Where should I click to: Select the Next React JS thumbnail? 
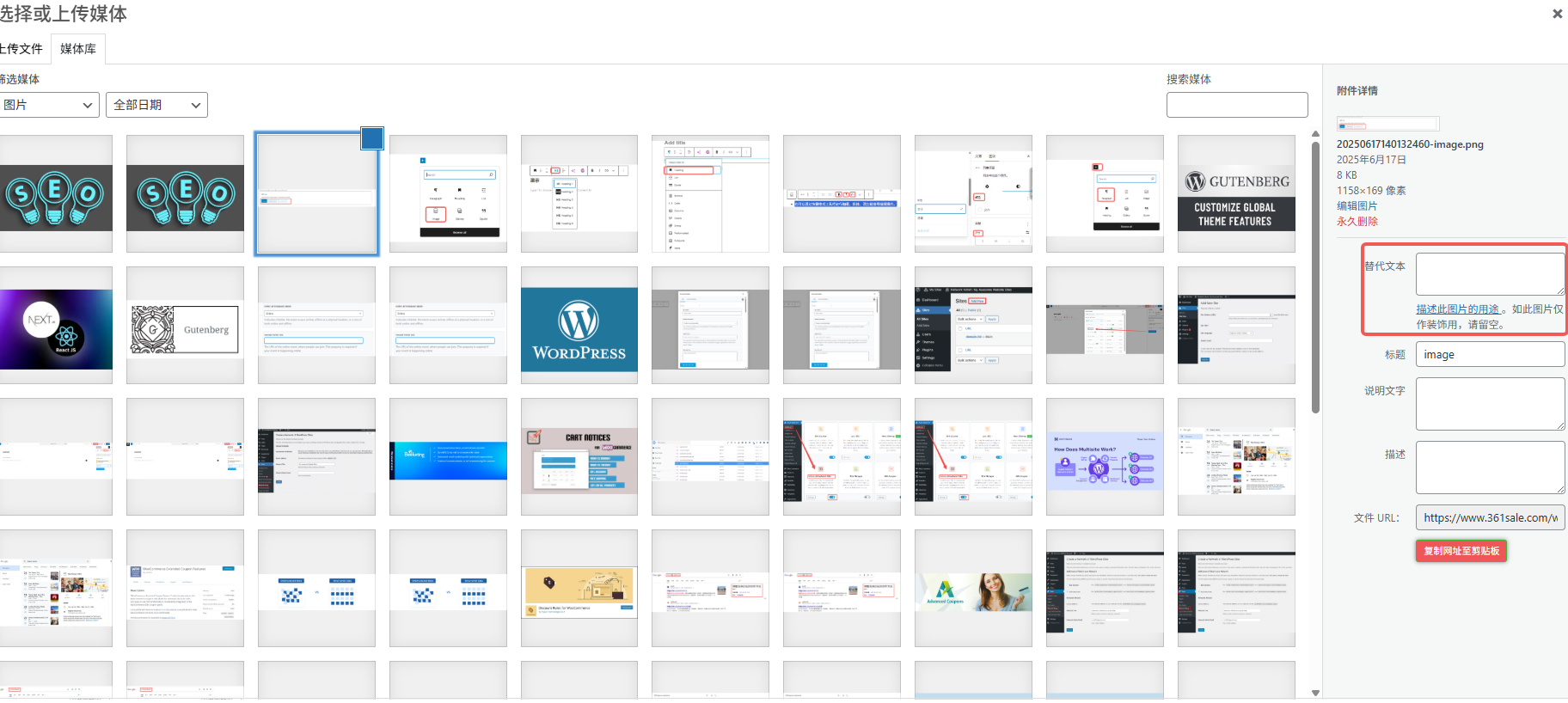pyautogui.click(x=54, y=325)
